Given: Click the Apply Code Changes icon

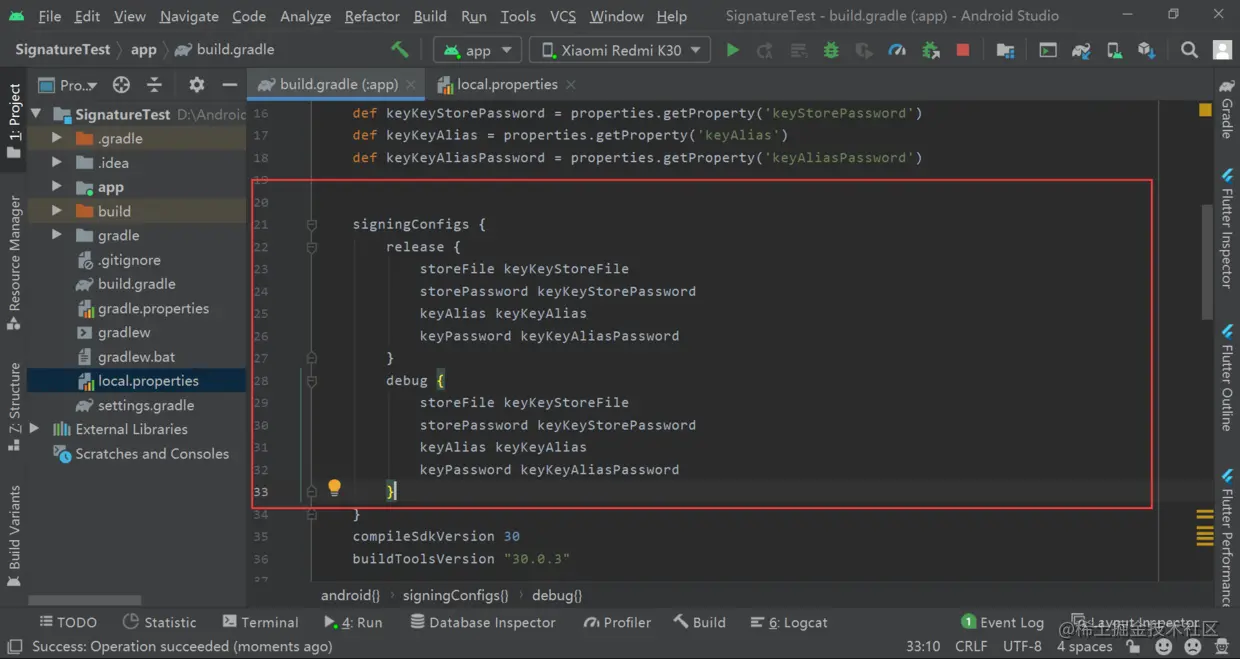Looking at the screenshot, I should click(x=798, y=50).
